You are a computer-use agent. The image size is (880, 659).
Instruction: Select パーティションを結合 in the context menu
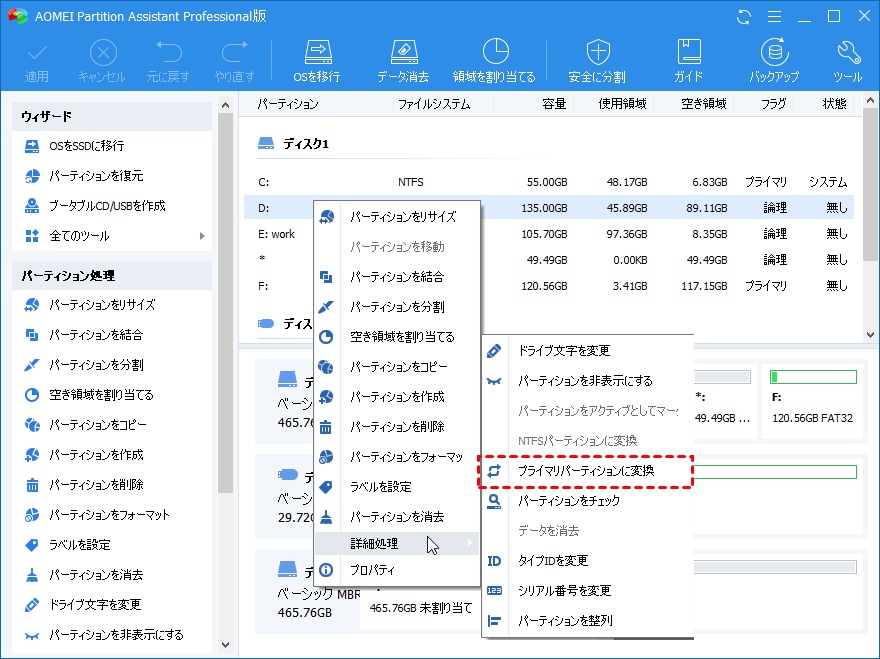(397, 277)
